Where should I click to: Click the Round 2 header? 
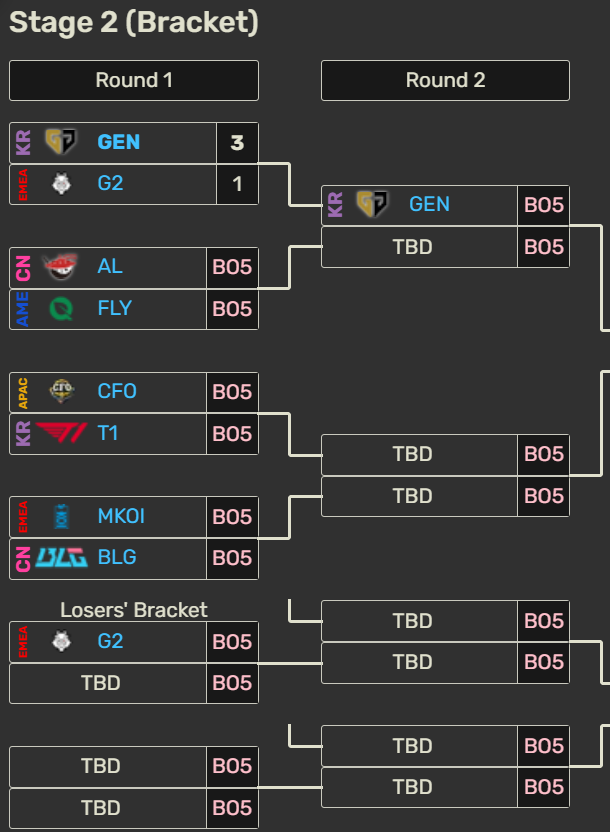(x=446, y=80)
